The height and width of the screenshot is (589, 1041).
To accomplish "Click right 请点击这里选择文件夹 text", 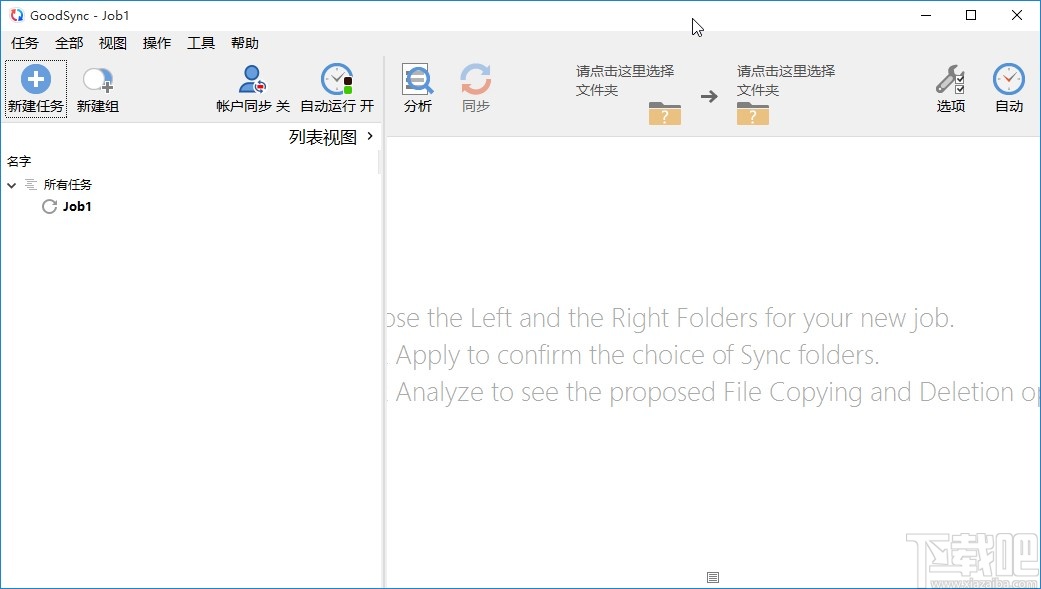I will pyautogui.click(x=785, y=80).
